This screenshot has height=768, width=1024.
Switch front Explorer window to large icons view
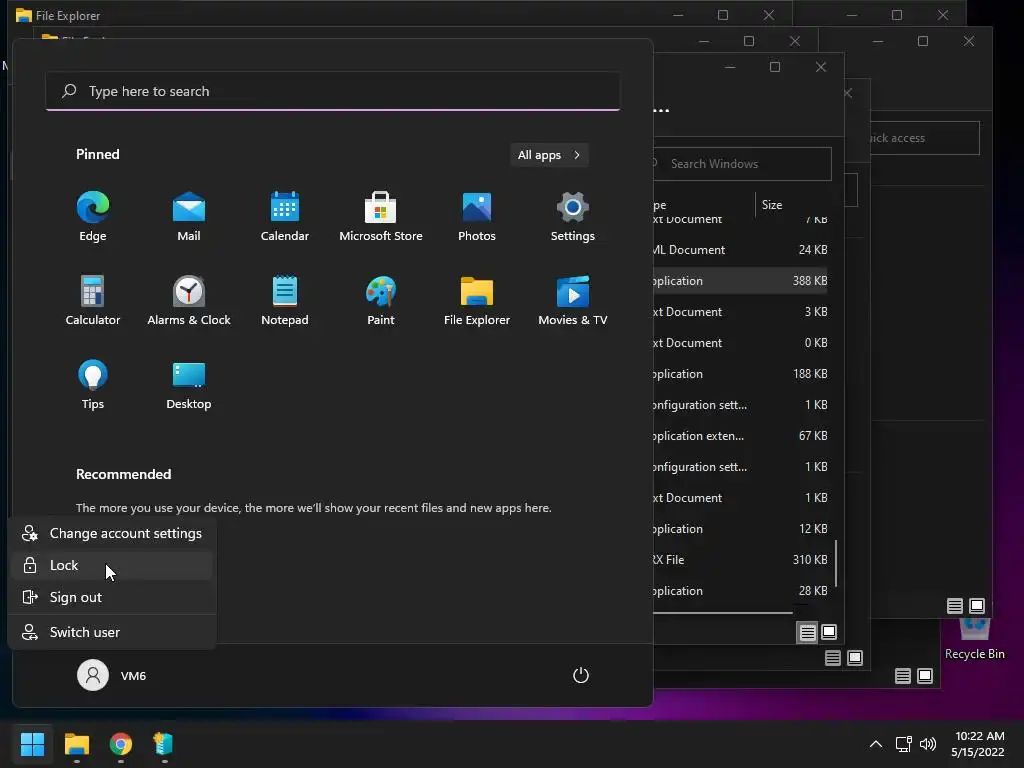pyautogui.click(x=829, y=632)
